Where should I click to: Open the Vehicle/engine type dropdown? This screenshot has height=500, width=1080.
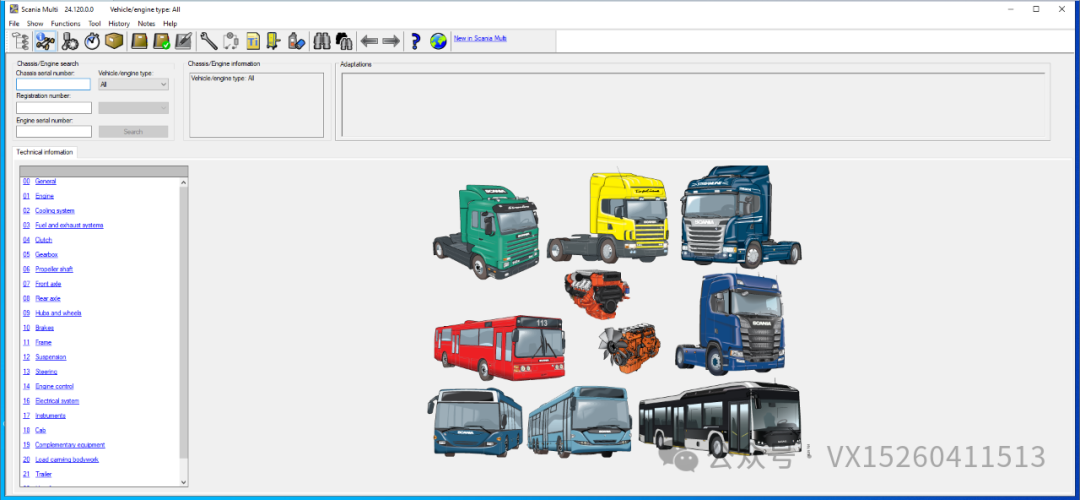pos(133,85)
